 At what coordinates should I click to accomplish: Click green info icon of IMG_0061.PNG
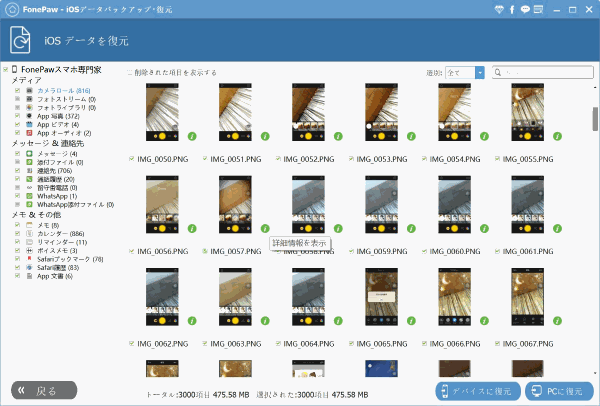[558, 228]
